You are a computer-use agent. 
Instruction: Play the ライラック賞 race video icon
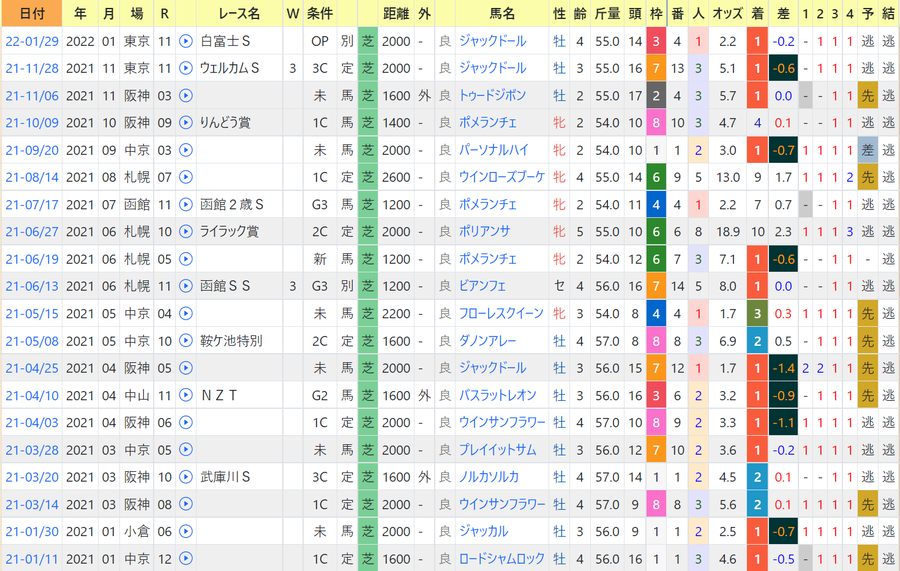click(185, 232)
